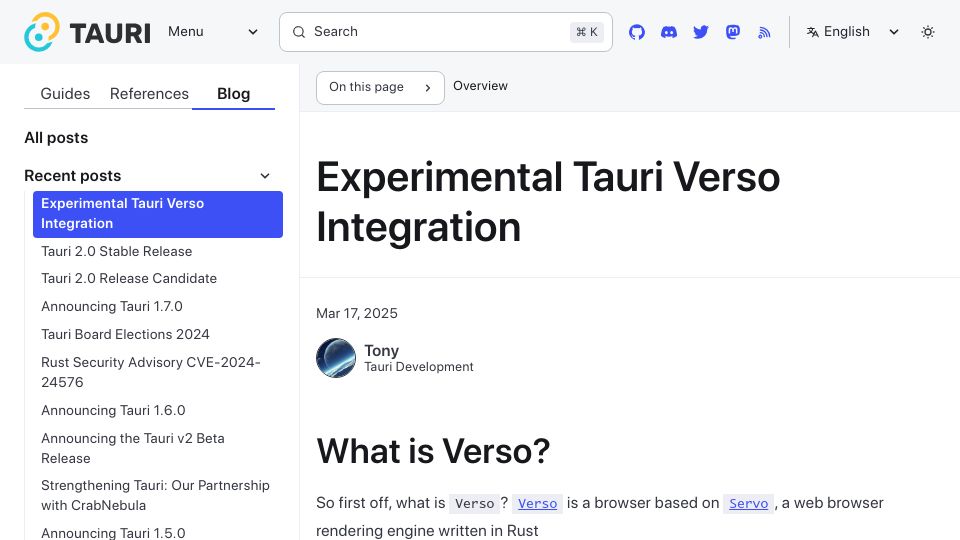Switch to the Guides tab
This screenshot has width=960, height=540.
[x=65, y=94]
